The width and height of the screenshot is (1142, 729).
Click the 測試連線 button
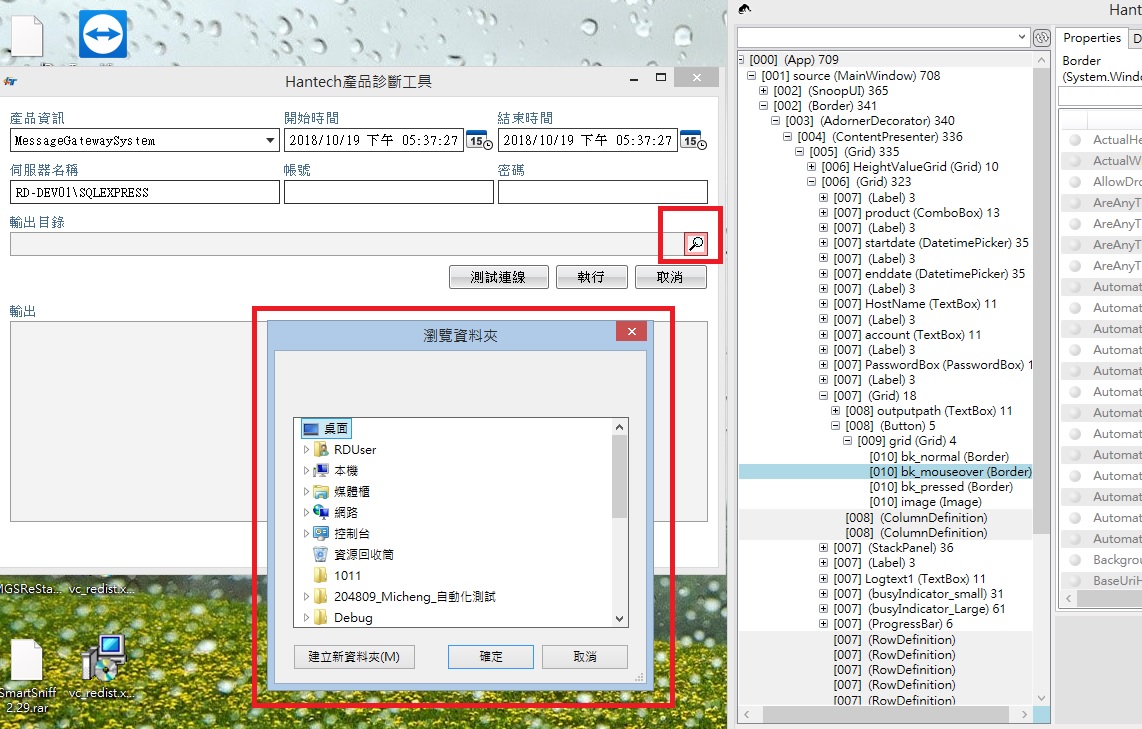click(x=497, y=277)
